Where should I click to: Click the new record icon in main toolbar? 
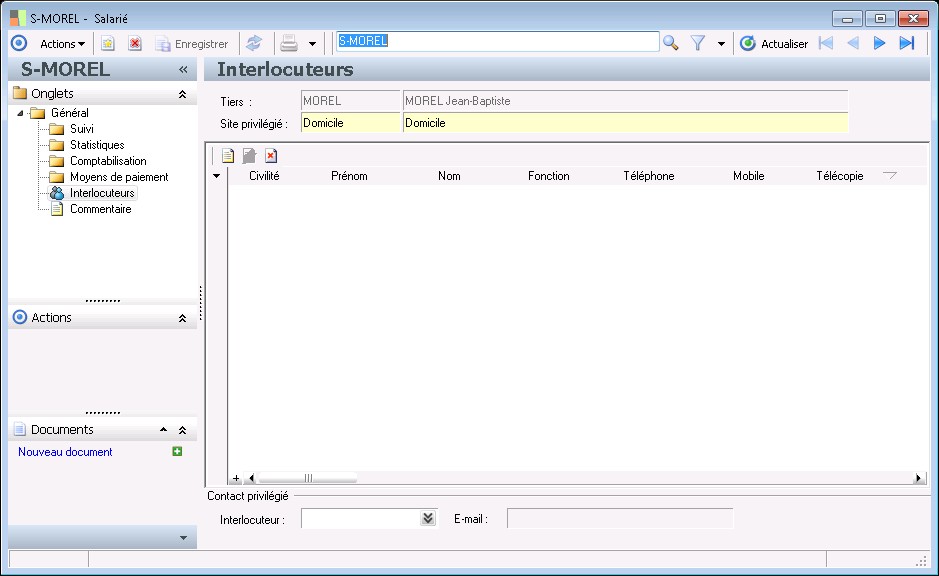[108, 44]
